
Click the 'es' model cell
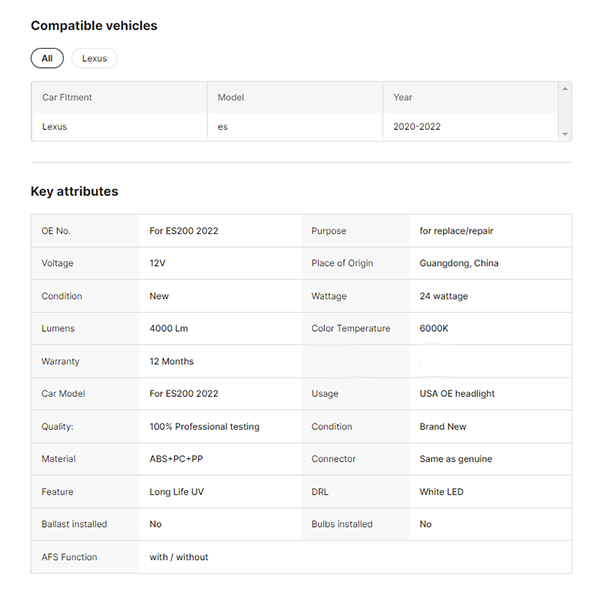[x=223, y=127]
